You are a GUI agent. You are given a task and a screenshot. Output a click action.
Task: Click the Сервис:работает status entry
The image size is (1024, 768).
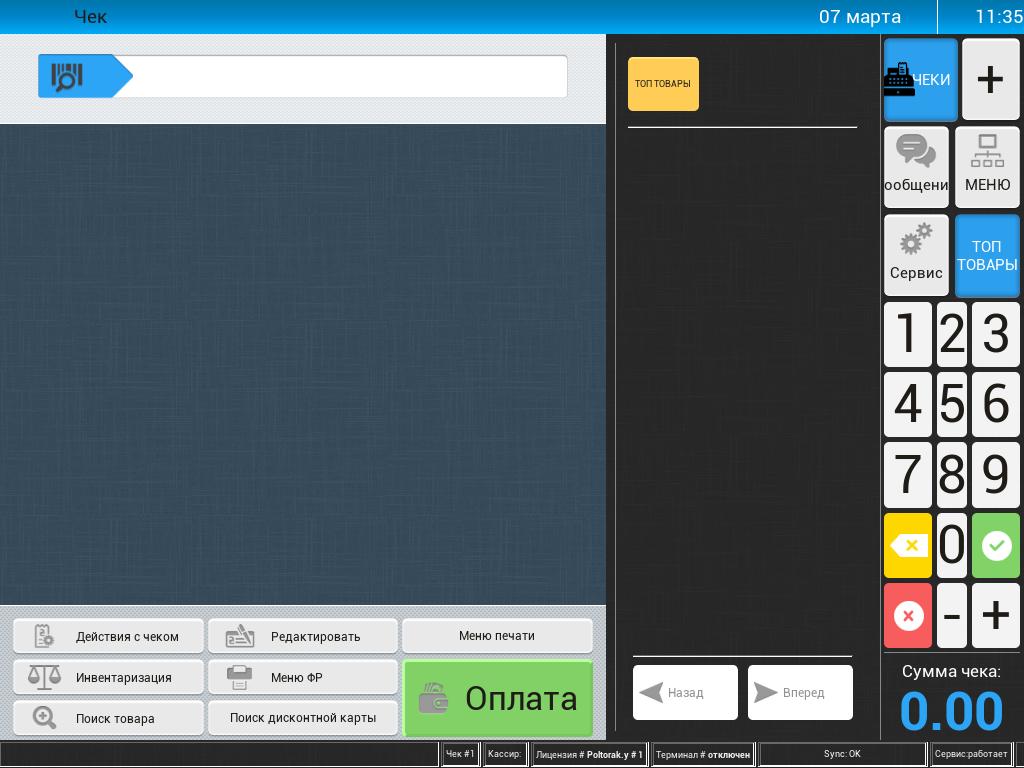point(971,754)
